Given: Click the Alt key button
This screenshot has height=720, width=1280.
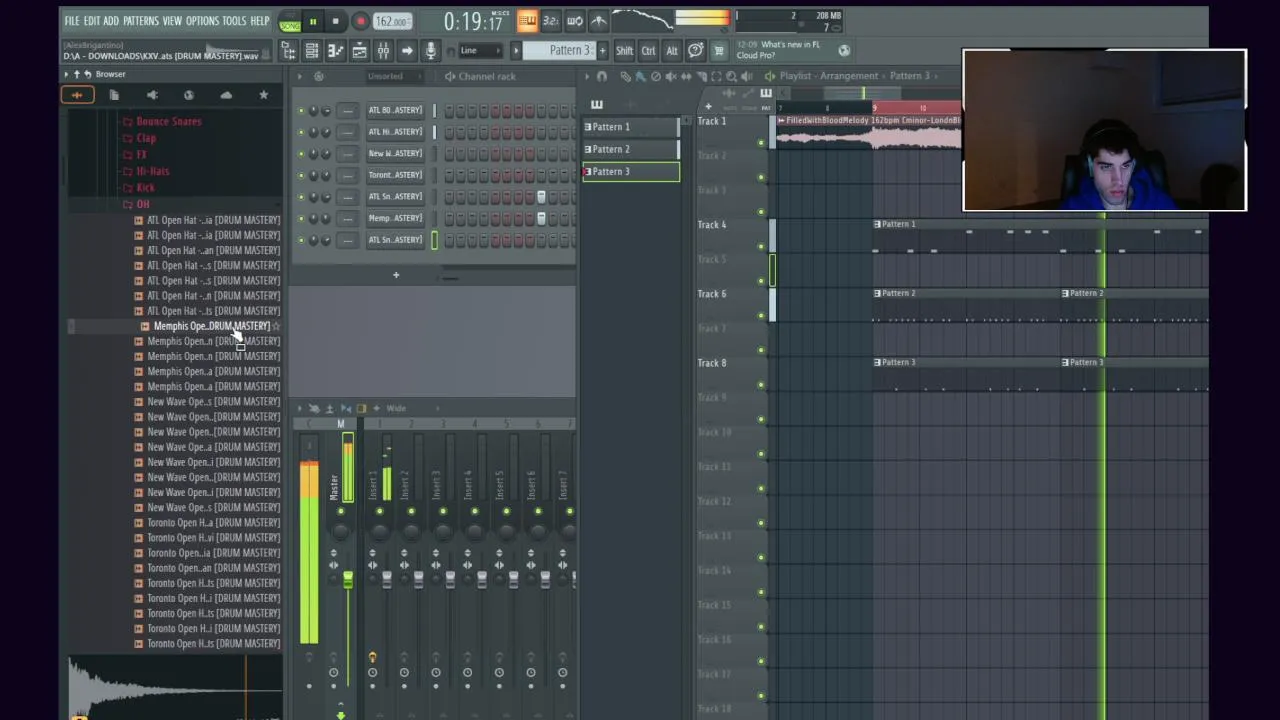Looking at the screenshot, I should (671, 51).
